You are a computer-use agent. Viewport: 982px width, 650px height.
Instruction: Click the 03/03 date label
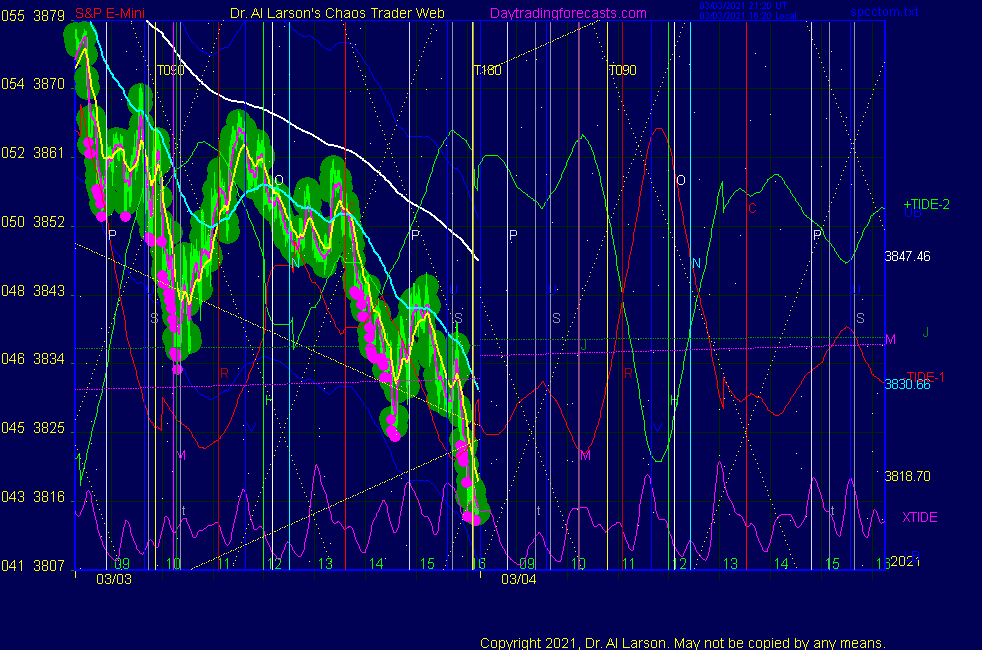coord(113,578)
